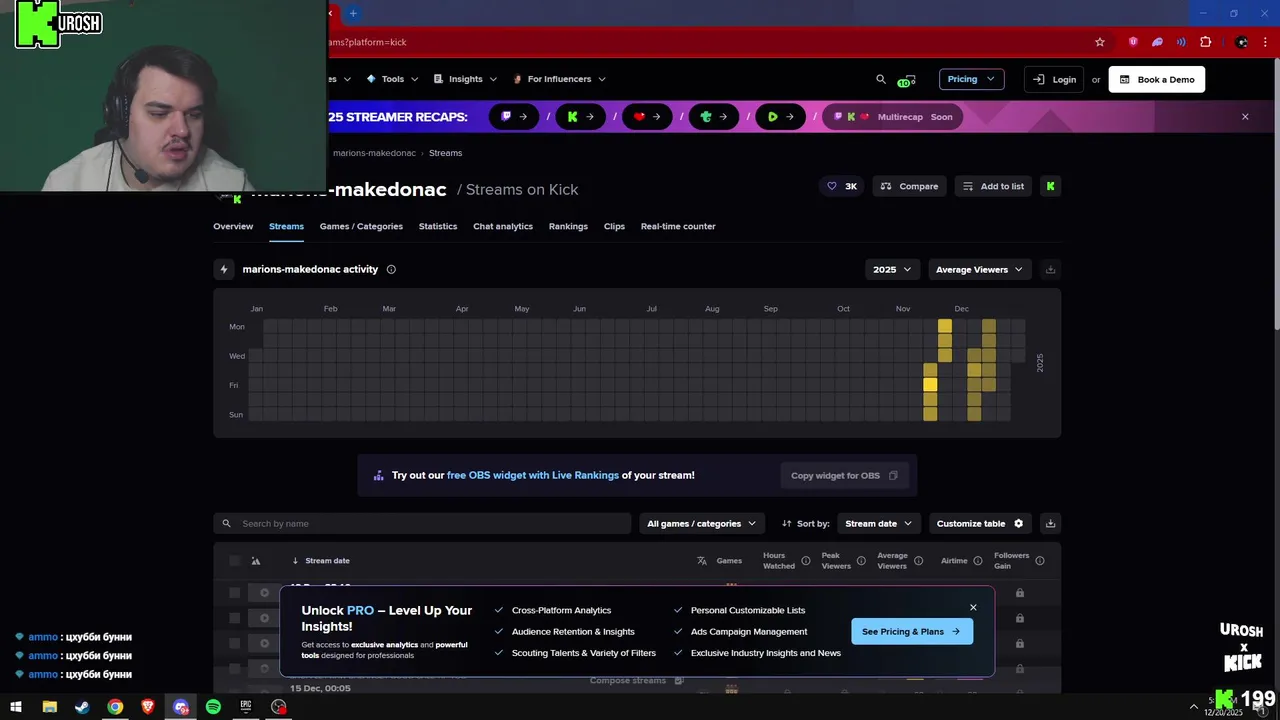
Task: Click the Compare button
Action: [910, 186]
